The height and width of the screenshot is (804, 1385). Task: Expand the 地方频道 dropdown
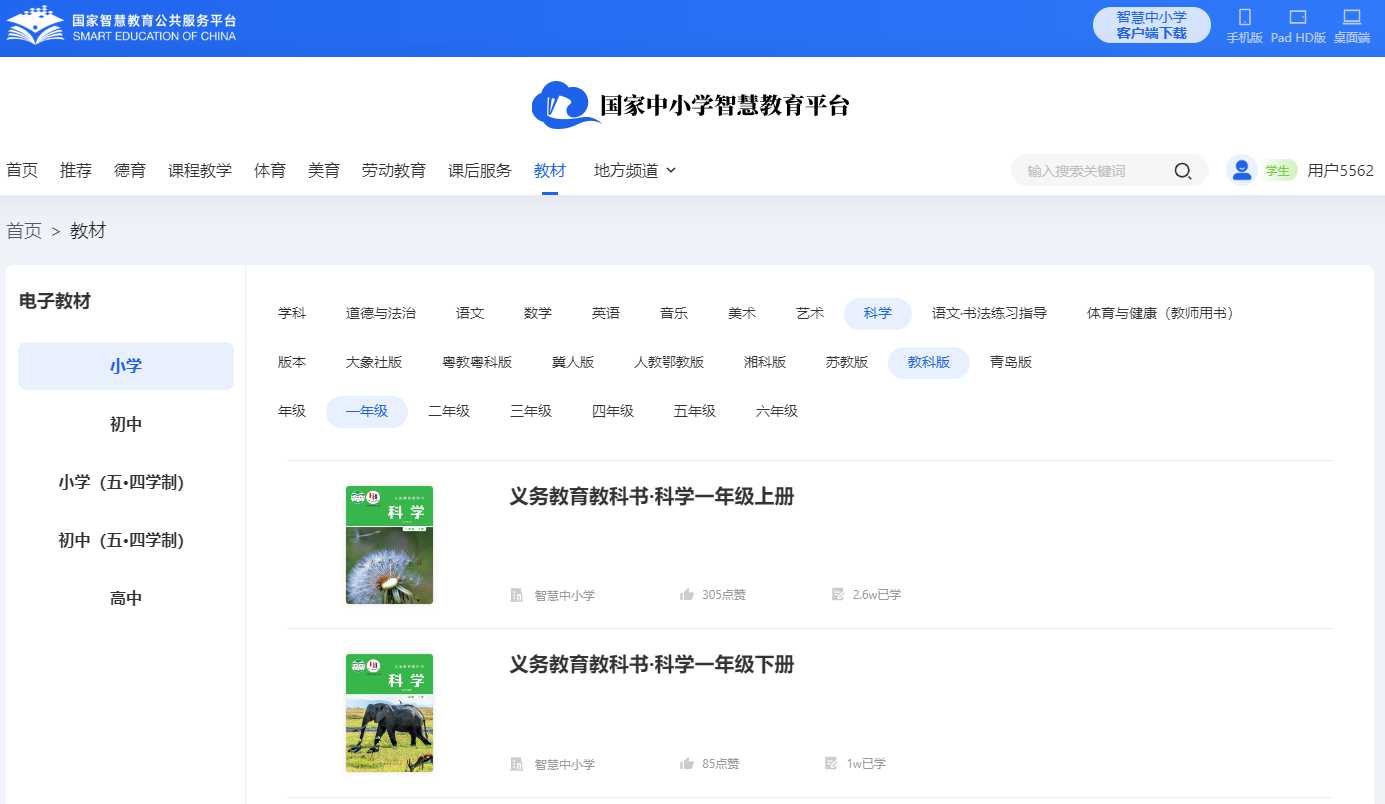click(635, 171)
